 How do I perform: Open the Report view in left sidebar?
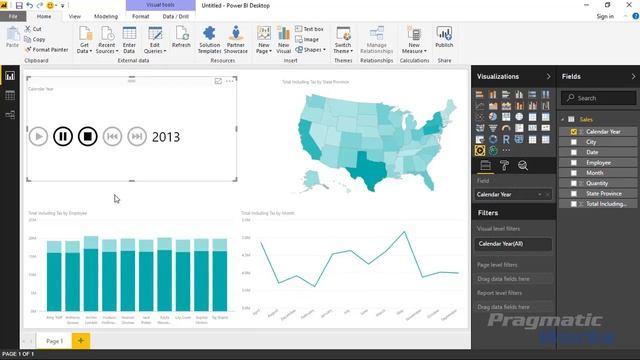tap(10, 76)
